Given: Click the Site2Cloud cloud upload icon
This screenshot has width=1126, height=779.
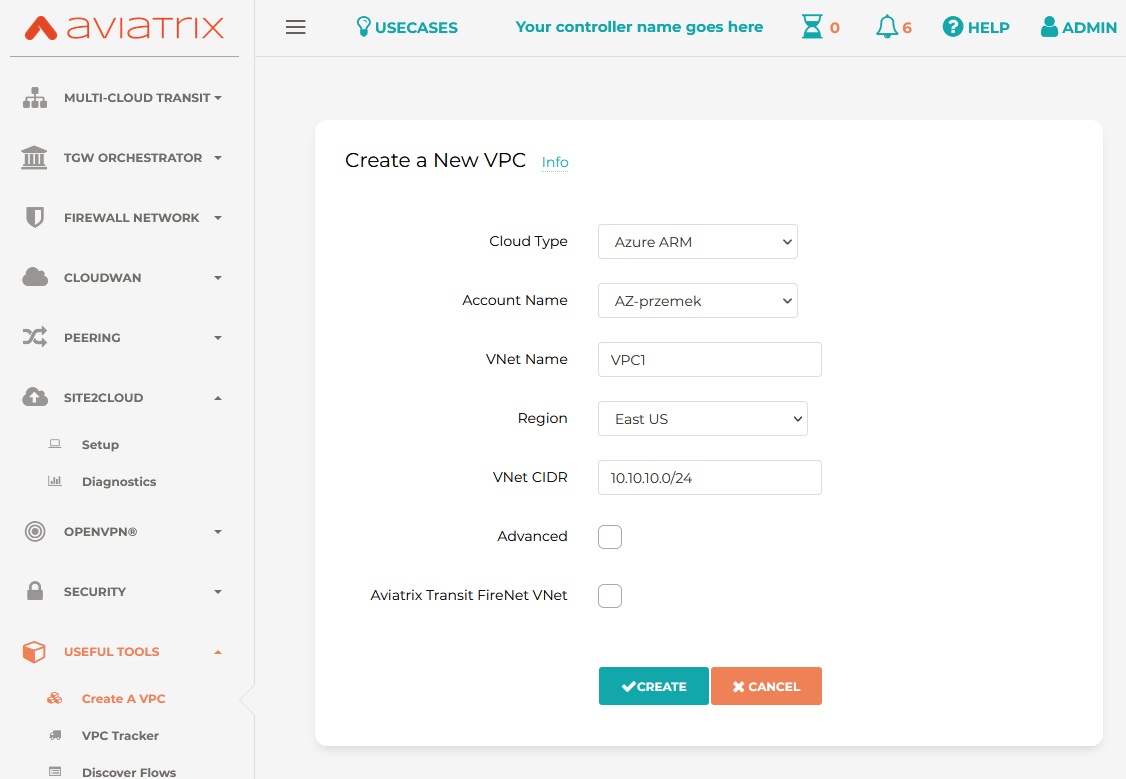Looking at the screenshot, I should point(34,397).
